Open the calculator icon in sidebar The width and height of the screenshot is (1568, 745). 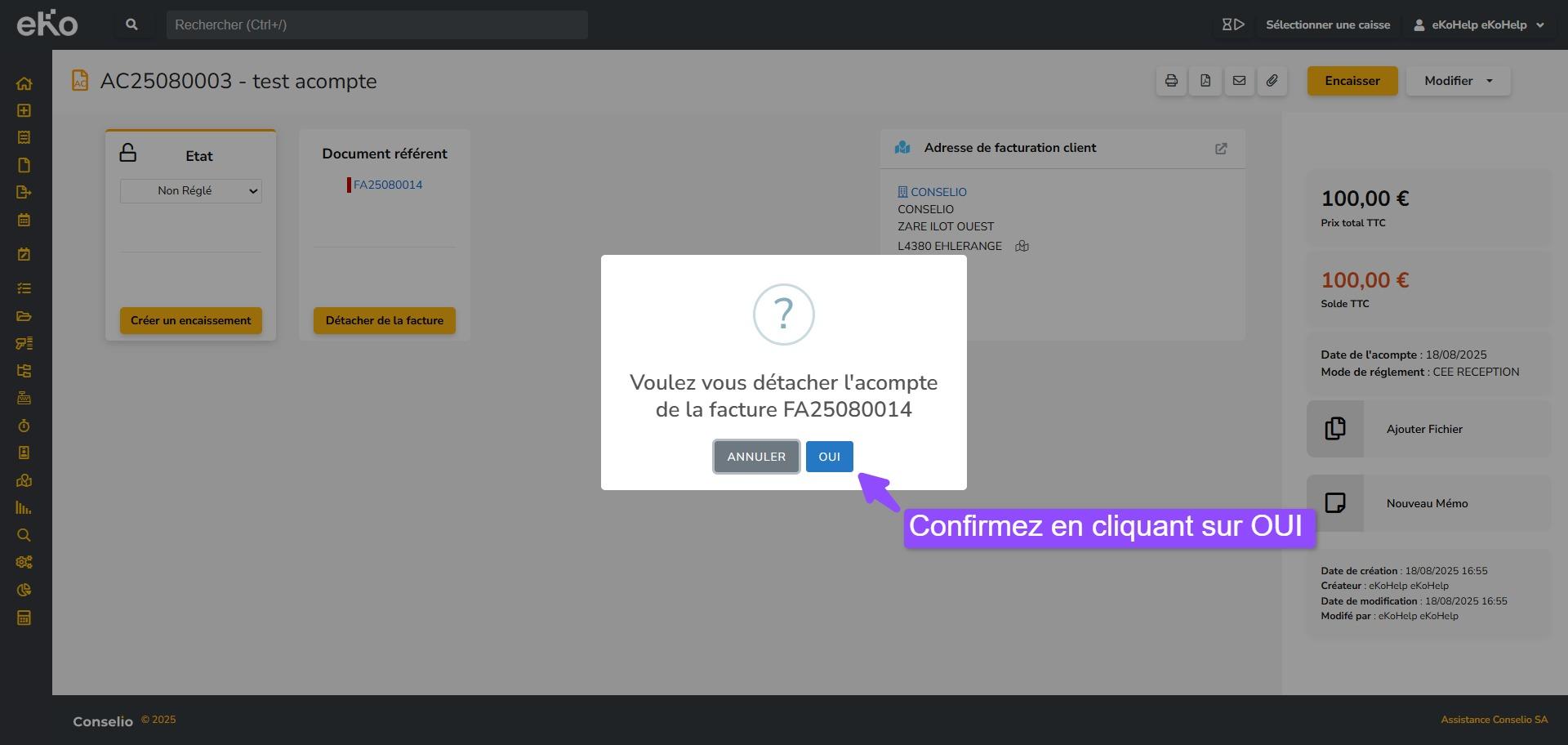(x=24, y=618)
